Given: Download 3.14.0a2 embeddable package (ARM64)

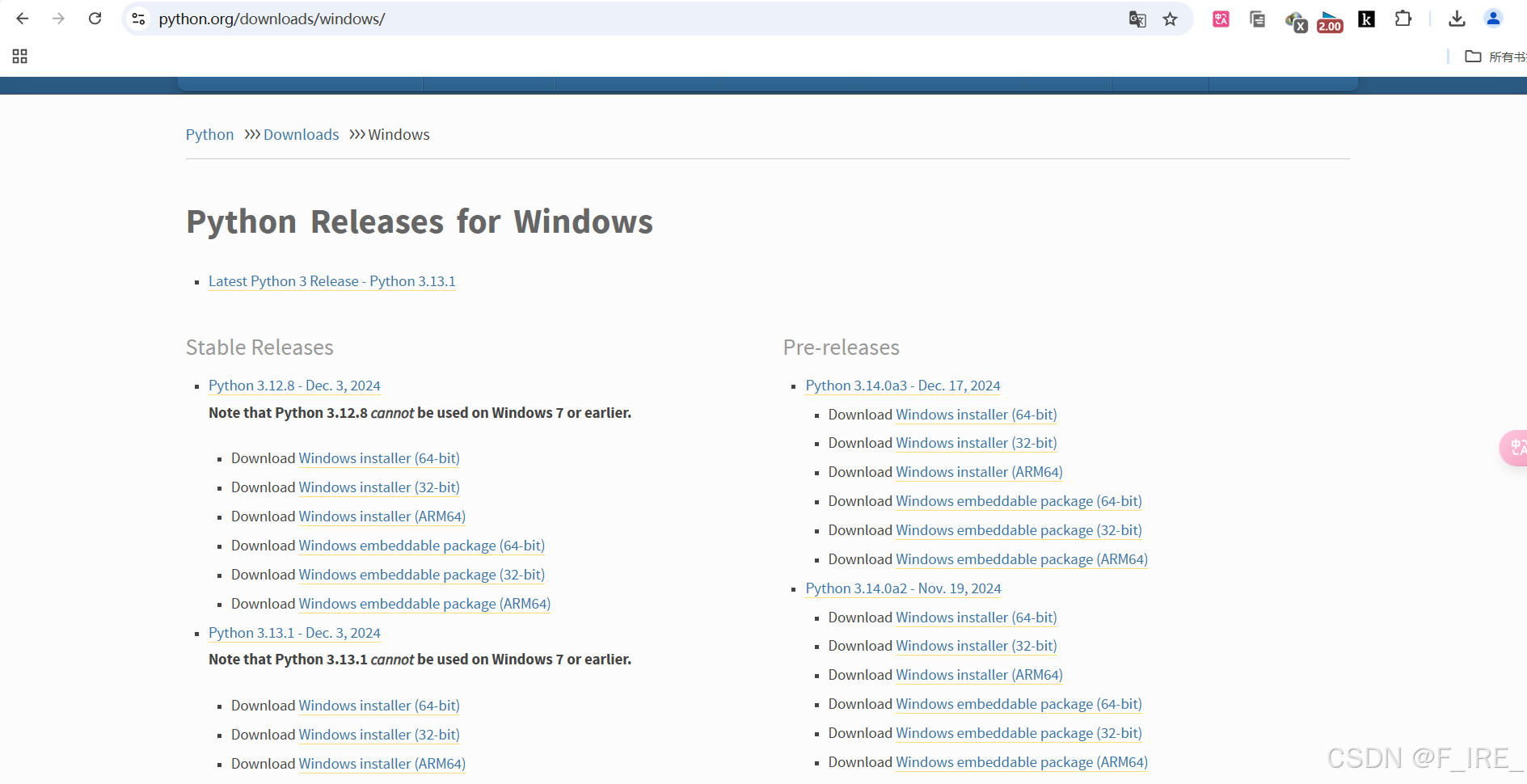Looking at the screenshot, I should pyautogui.click(x=1022, y=762).
